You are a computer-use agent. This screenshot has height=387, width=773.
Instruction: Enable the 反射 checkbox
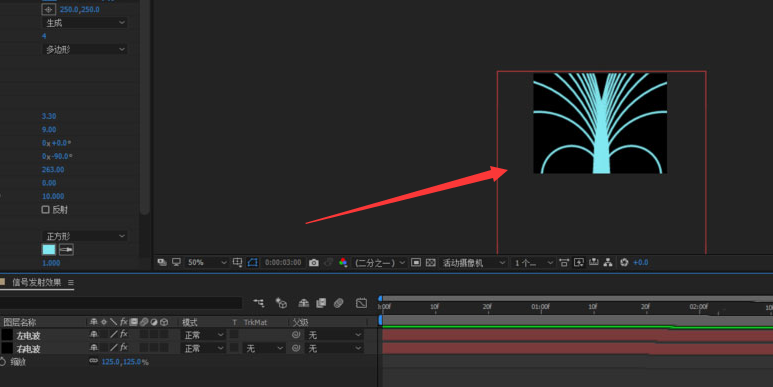coord(45,210)
